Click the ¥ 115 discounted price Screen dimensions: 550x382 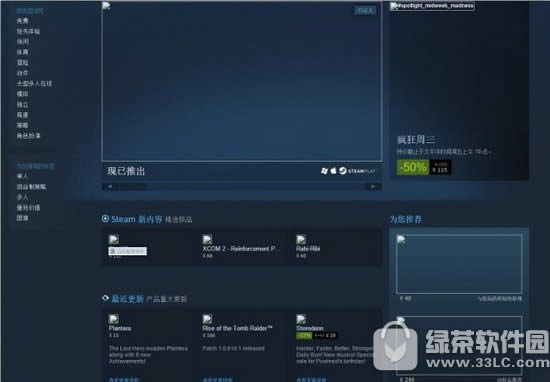pos(440,170)
